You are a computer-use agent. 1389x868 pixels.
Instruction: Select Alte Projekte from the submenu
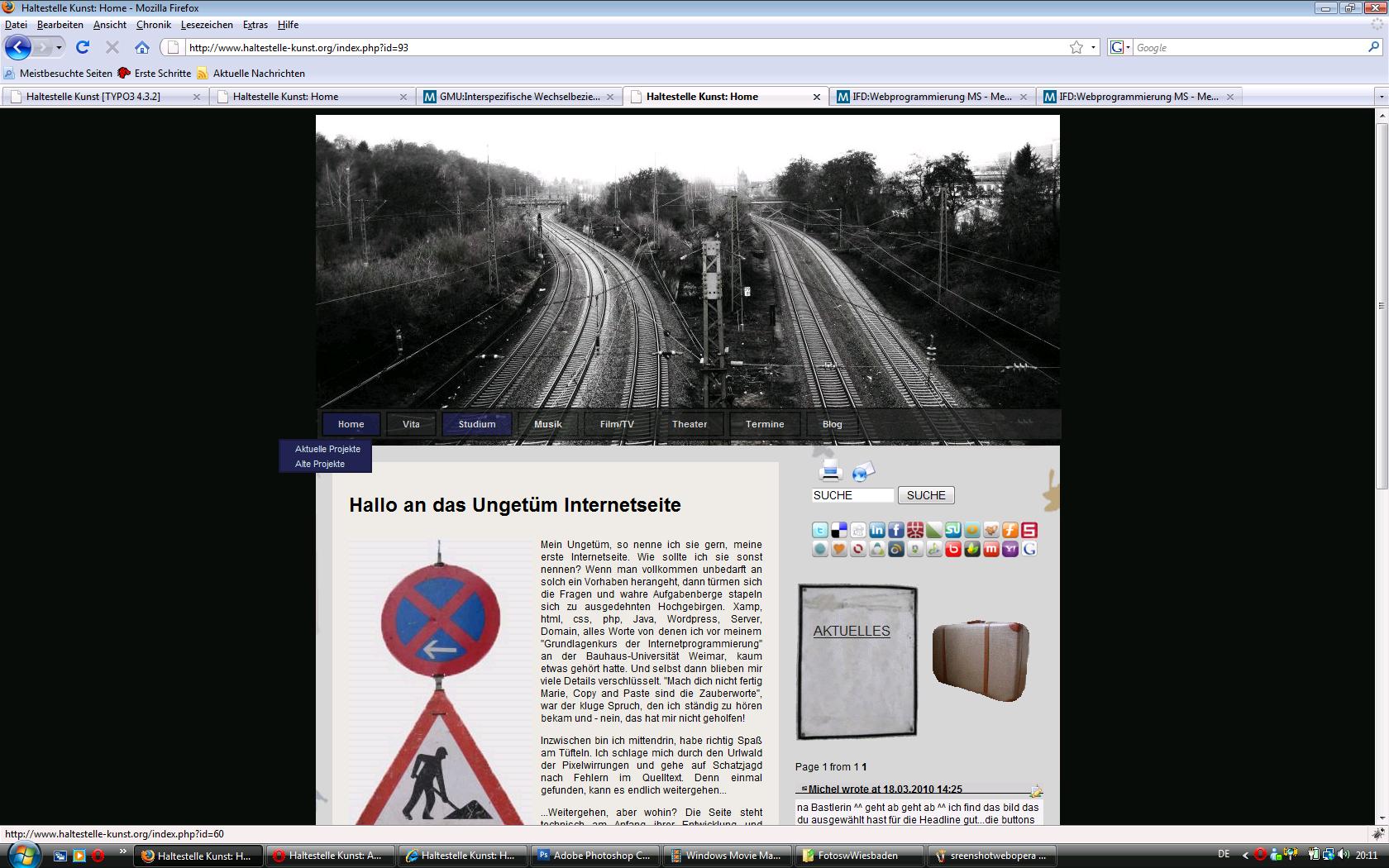(x=320, y=464)
